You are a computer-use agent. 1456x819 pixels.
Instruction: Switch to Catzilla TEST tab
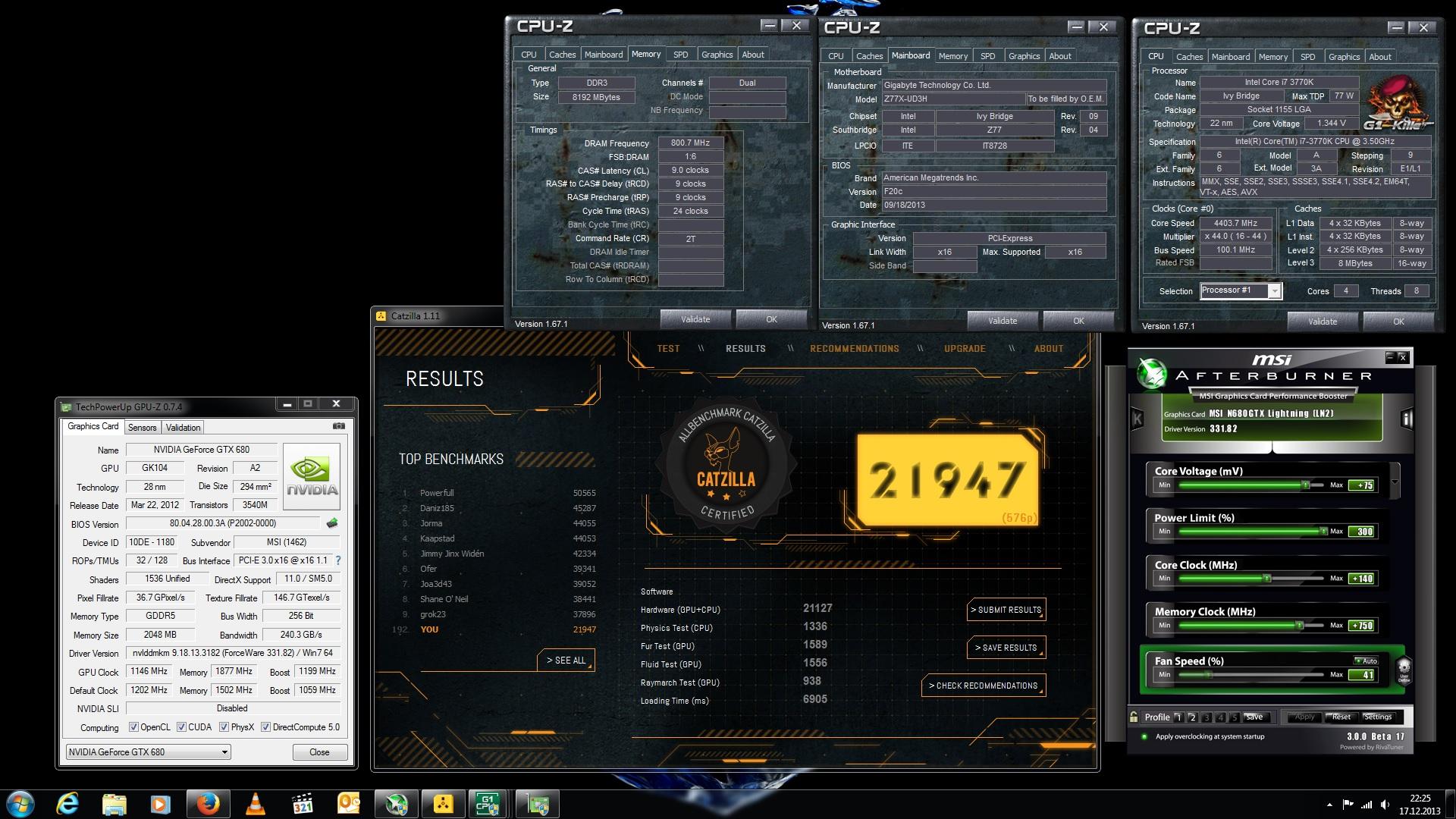(668, 349)
